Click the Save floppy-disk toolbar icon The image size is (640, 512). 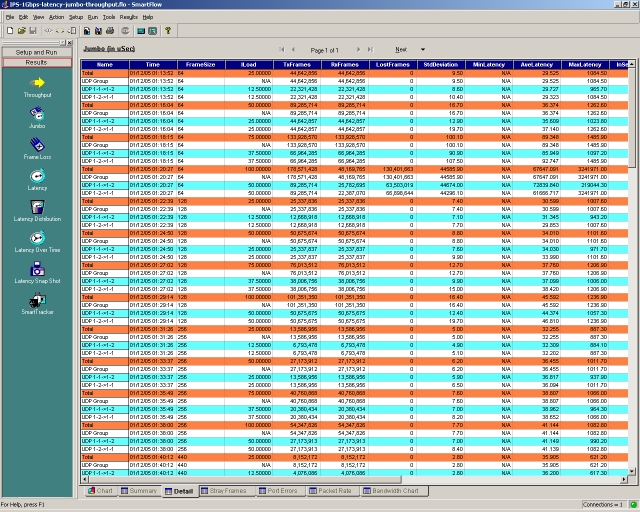33,31
